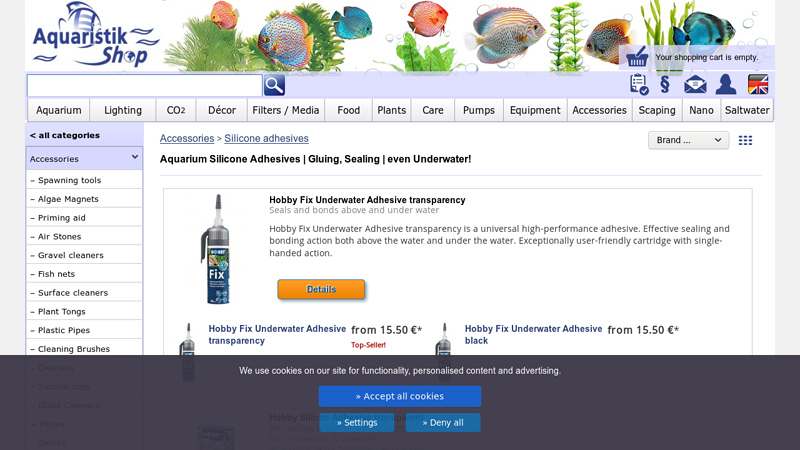Click the orange Details button
Image resolution: width=800 pixels, height=450 pixels.
click(x=321, y=289)
